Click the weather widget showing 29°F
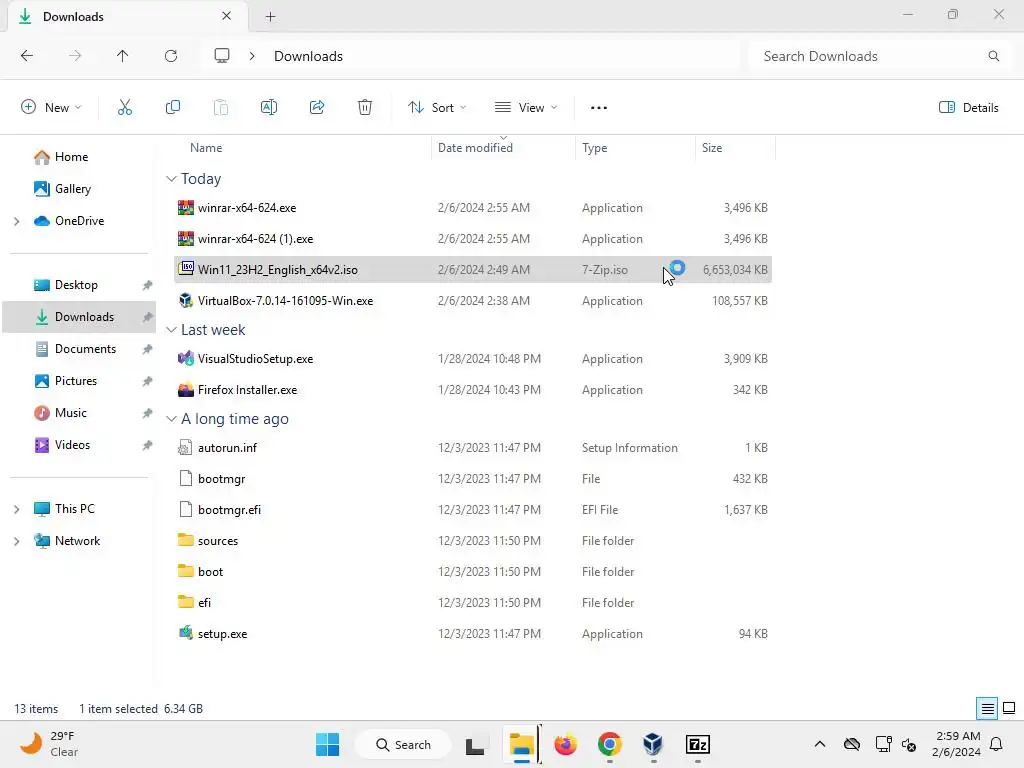The width and height of the screenshot is (1024, 768). tap(49, 744)
